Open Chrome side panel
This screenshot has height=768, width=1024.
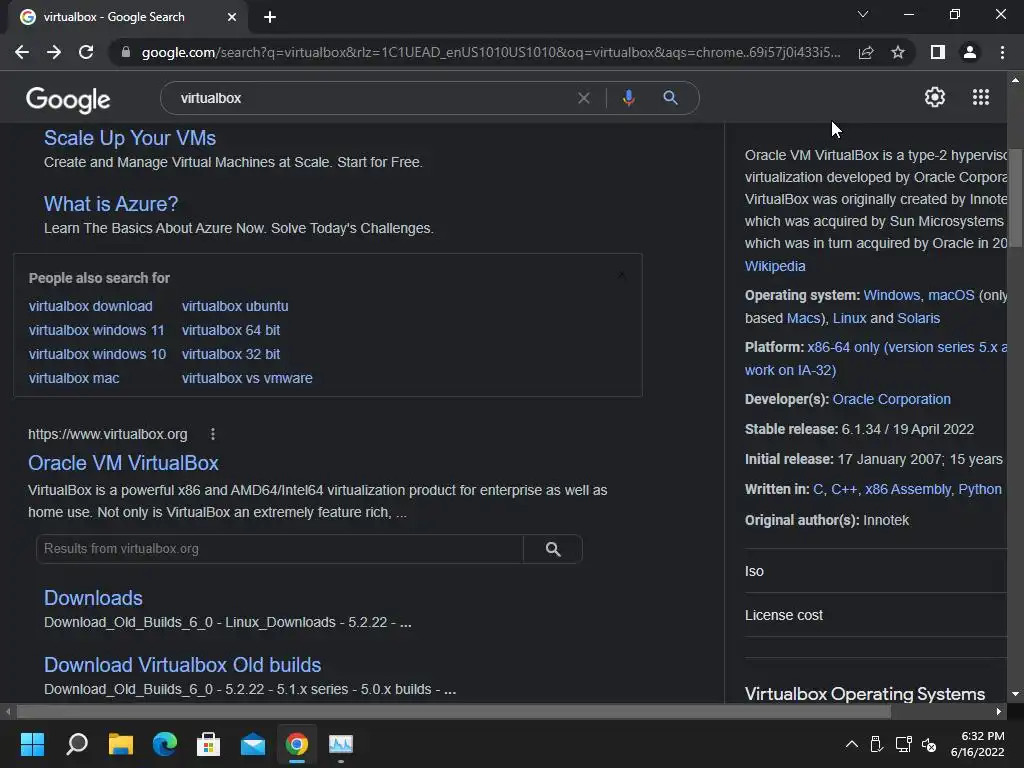pos(938,52)
